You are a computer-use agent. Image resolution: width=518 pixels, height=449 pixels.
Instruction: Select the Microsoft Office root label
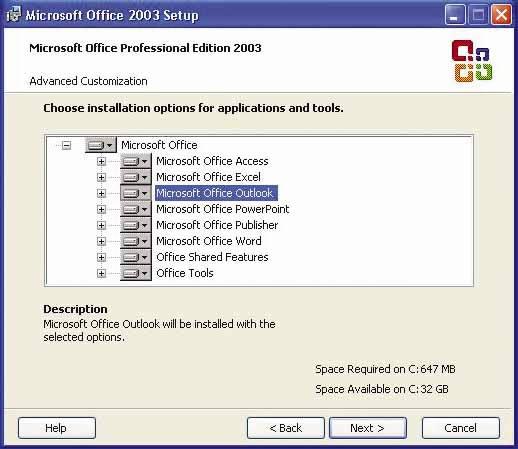tap(159, 145)
